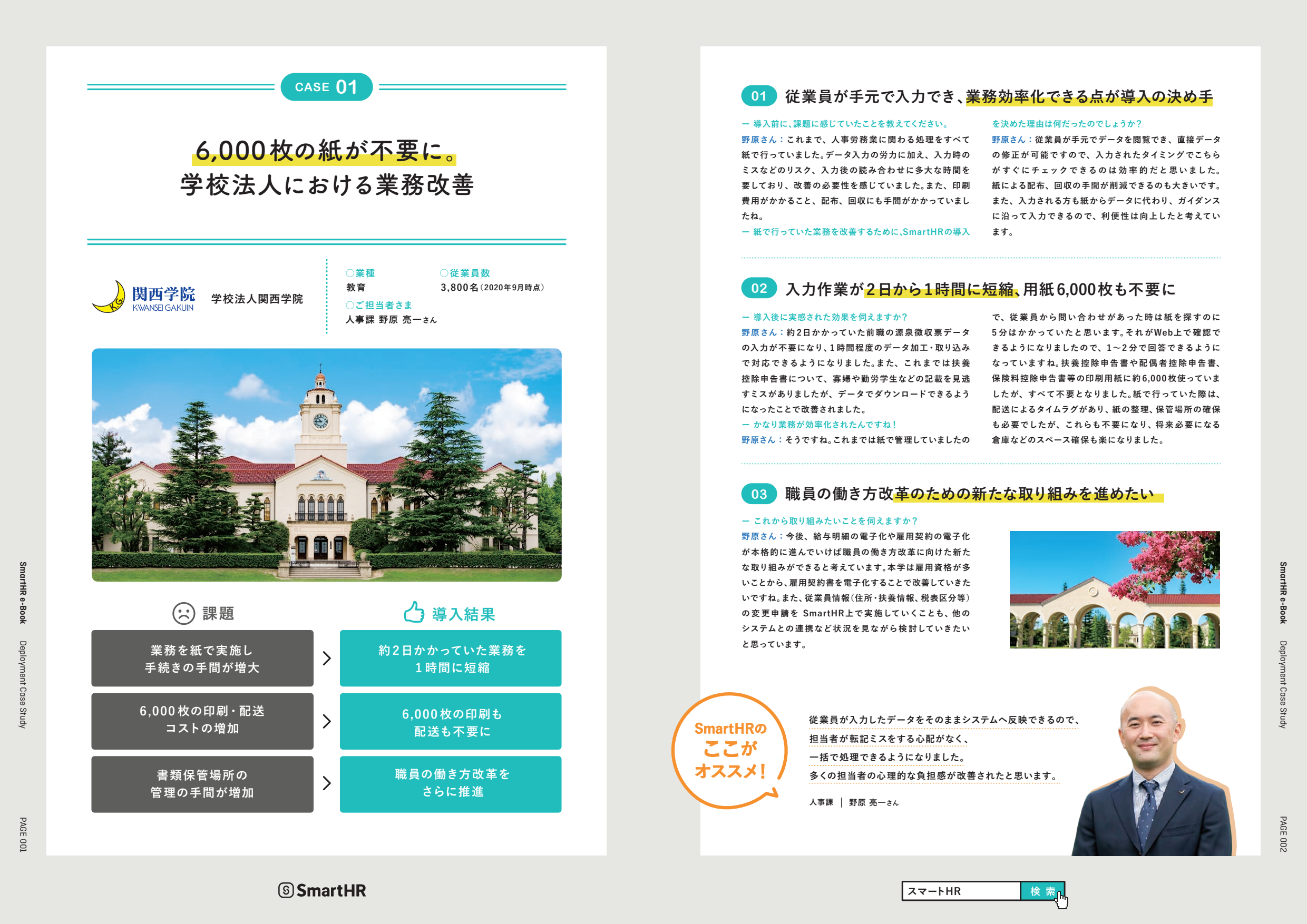The height and width of the screenshot is (924, 1307).
Task: Click the 従業員数 label
Action: point(465,273)
